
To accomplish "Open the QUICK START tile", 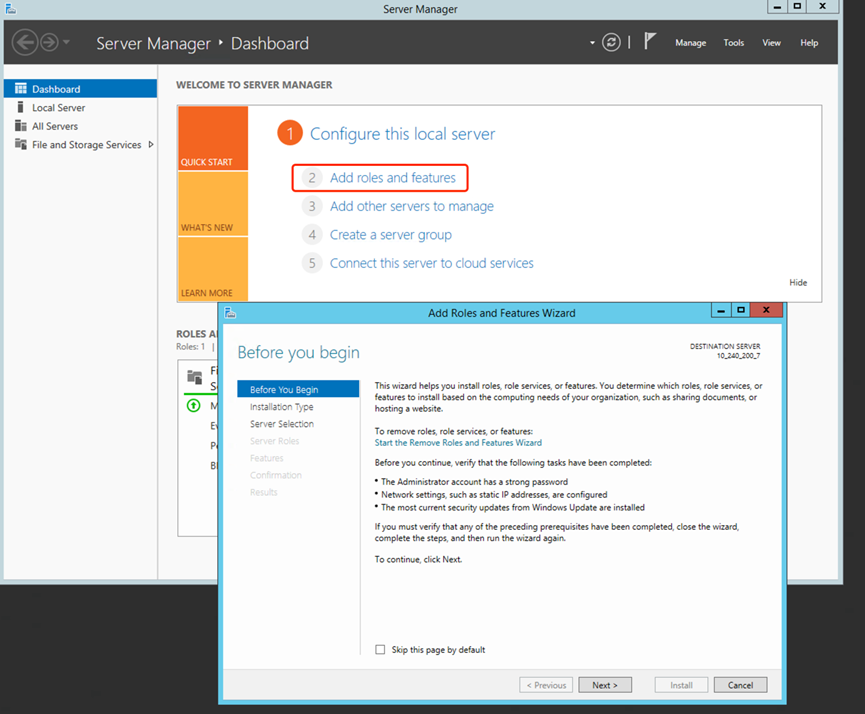I will click(x=213, y=138).
